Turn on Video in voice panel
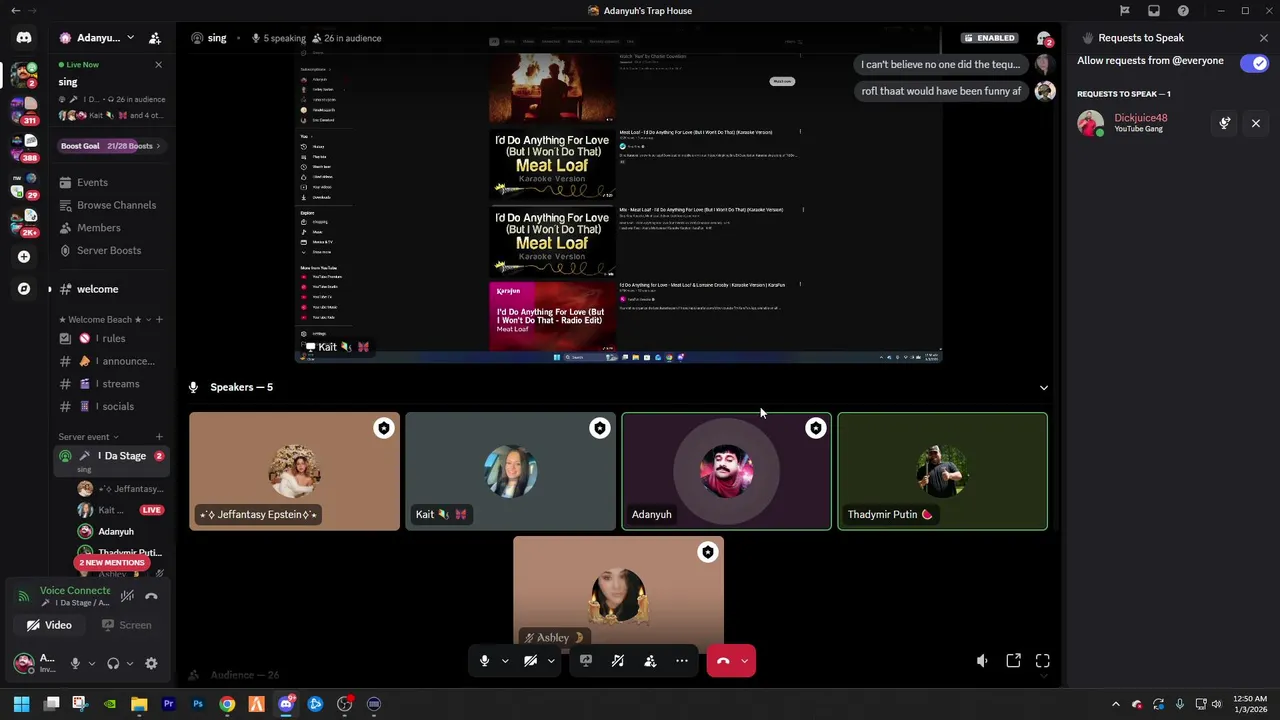This screenshot has width=1280, height=720. tap(50, 625)
